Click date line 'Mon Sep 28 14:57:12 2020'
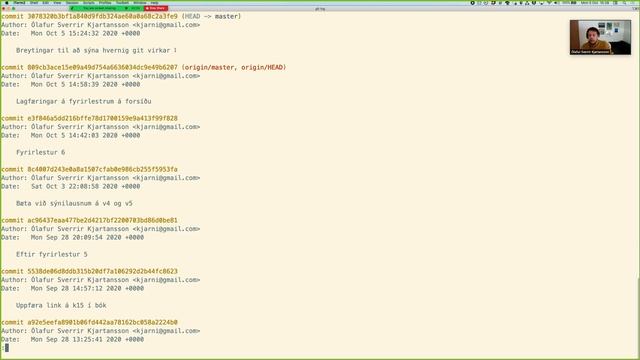This screenshot has height=360, width=640. (76, 289)
